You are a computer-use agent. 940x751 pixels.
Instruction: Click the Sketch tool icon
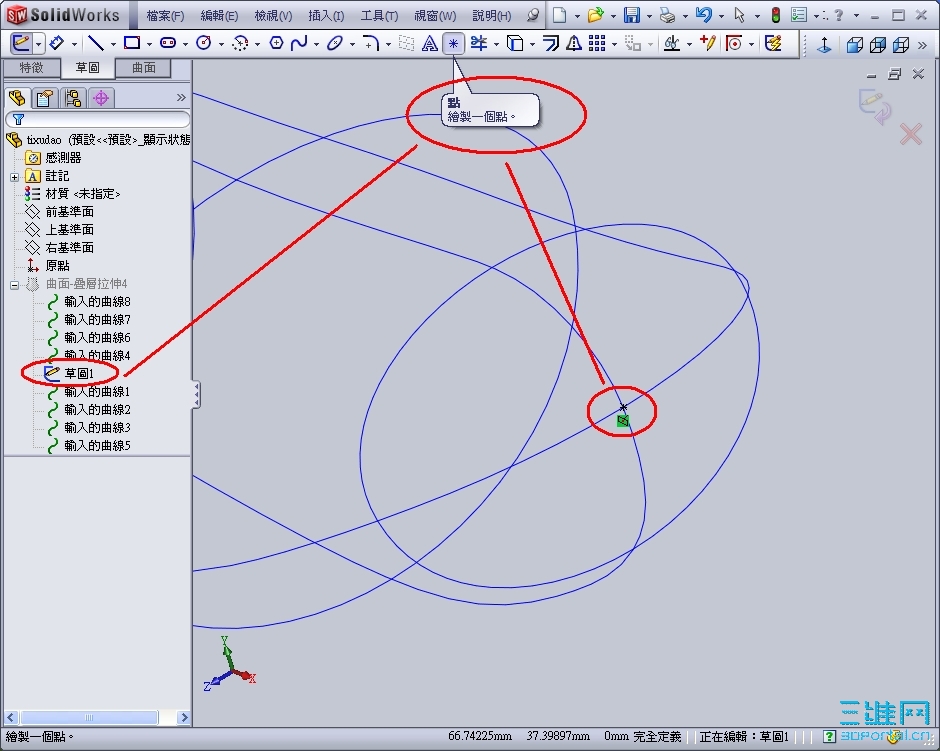pos(21,43)
